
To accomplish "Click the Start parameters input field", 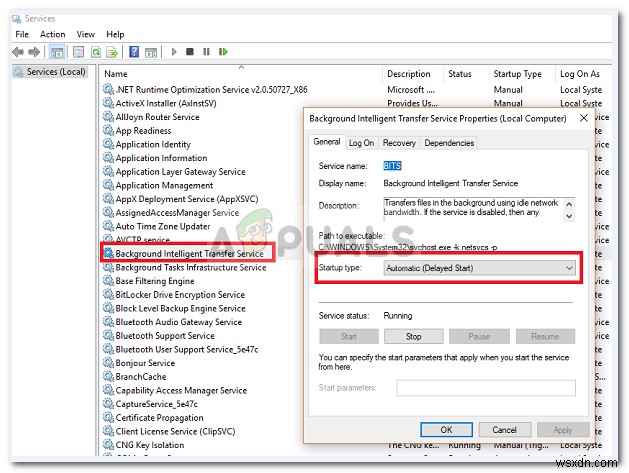I will [486, 388].
